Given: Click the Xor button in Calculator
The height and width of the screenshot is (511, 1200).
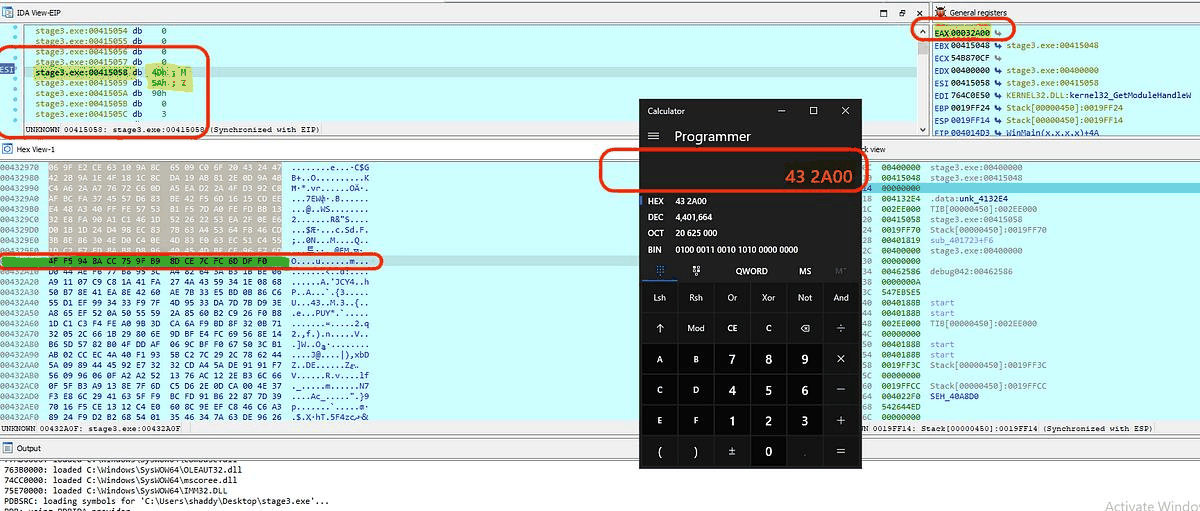Looking at the screenshot, I should point(769,297).
